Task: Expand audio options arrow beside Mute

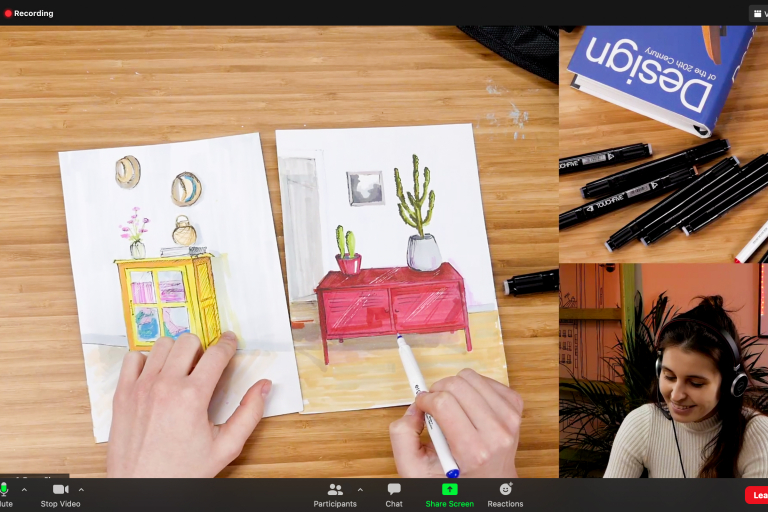Action: (24, 490)
